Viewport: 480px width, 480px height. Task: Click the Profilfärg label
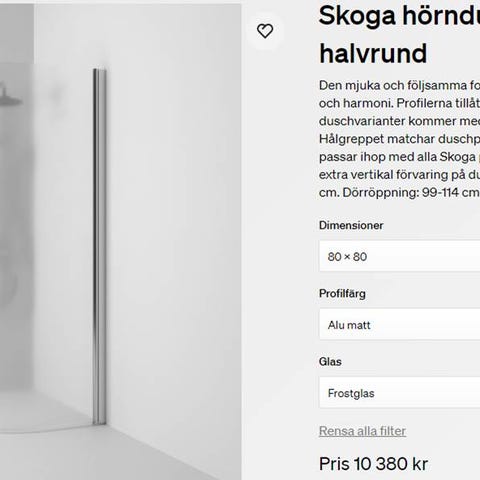(342, 294)
